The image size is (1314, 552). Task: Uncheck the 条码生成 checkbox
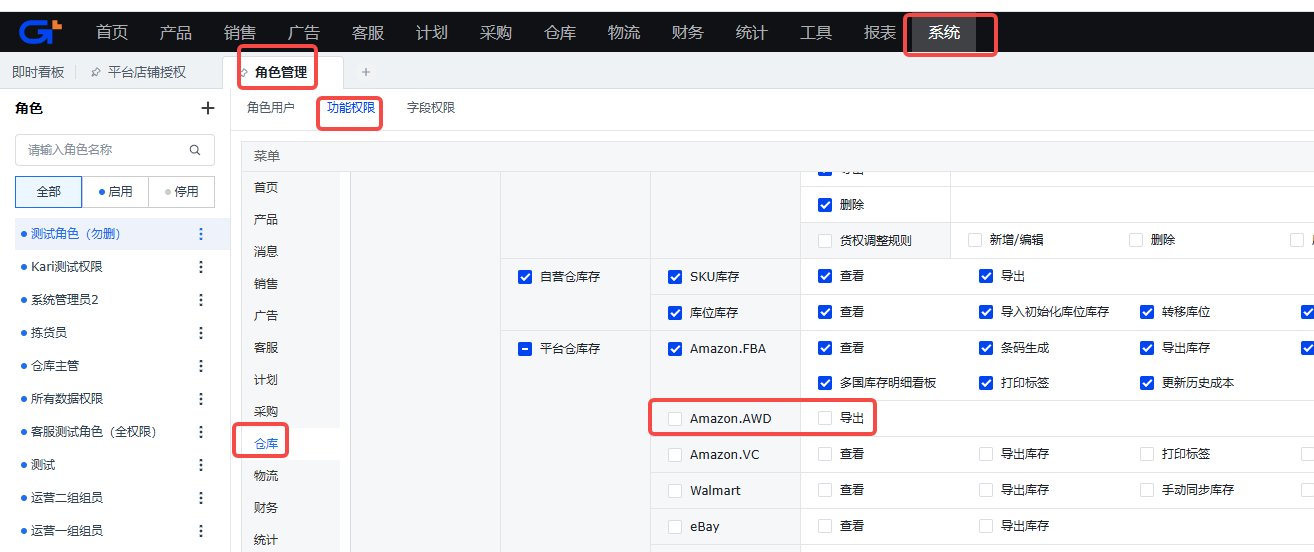[x=986, y=348]
